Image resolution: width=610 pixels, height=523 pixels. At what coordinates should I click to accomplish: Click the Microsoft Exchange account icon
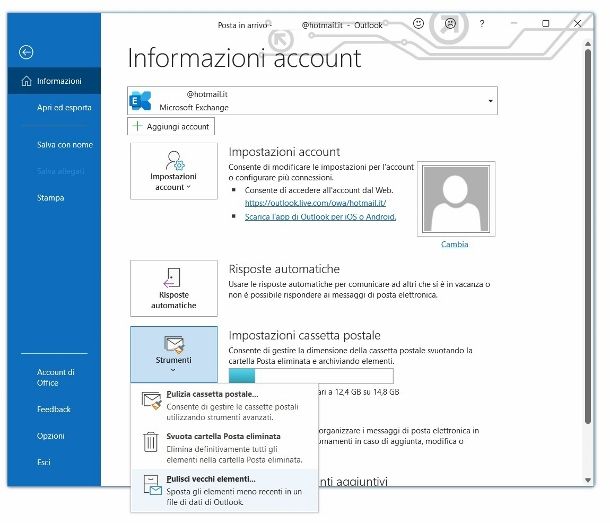140,100
